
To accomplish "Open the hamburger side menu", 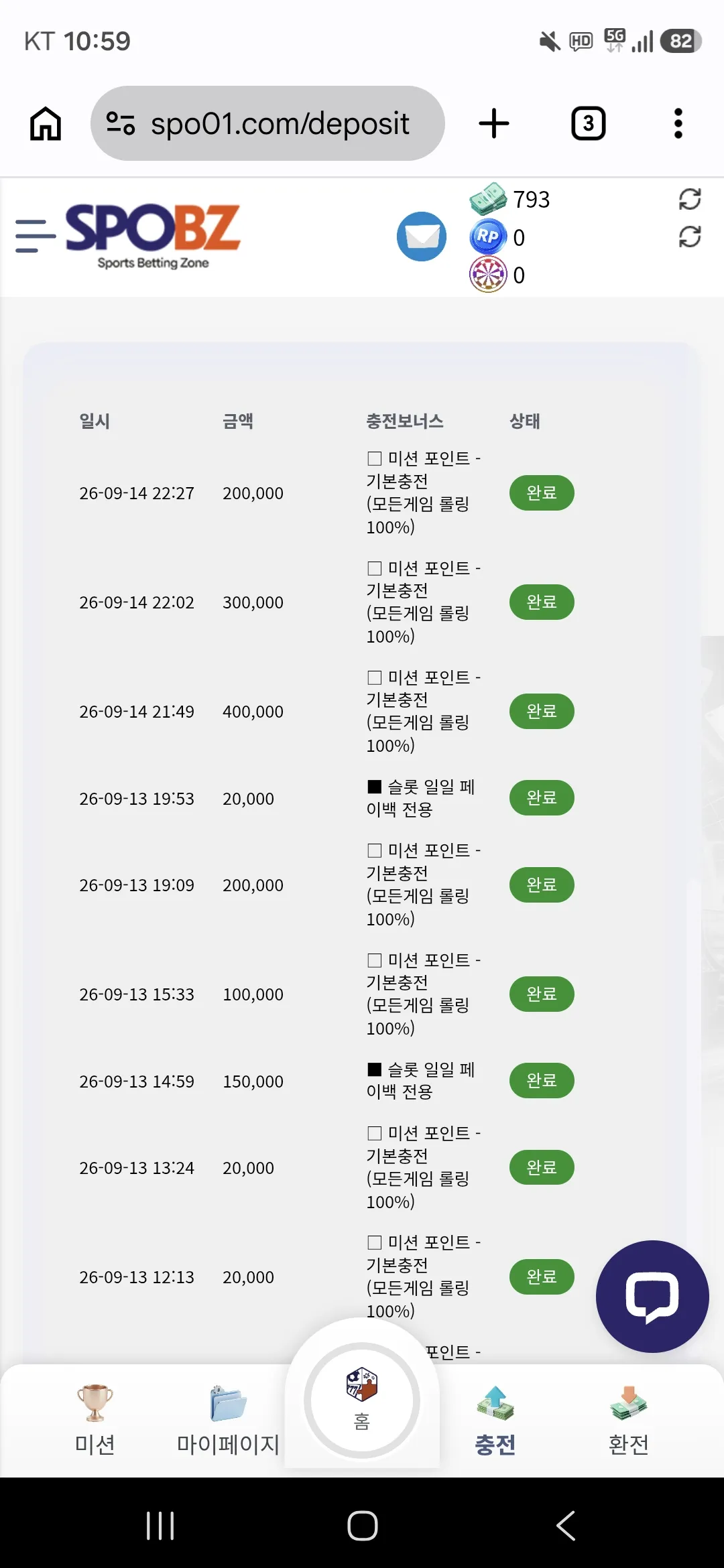I will coord(35,236).
